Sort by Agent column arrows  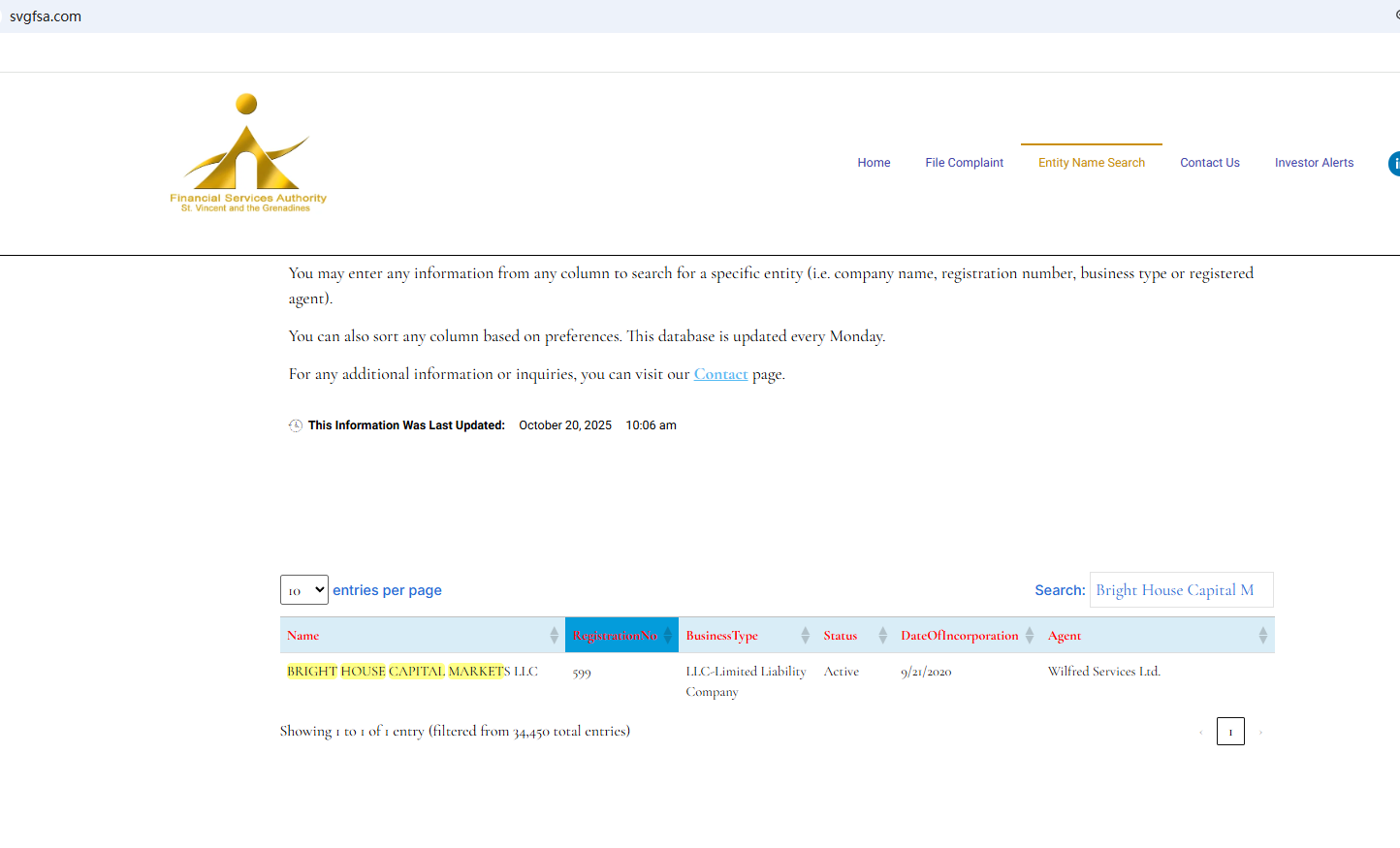(x=1262, y=636)
